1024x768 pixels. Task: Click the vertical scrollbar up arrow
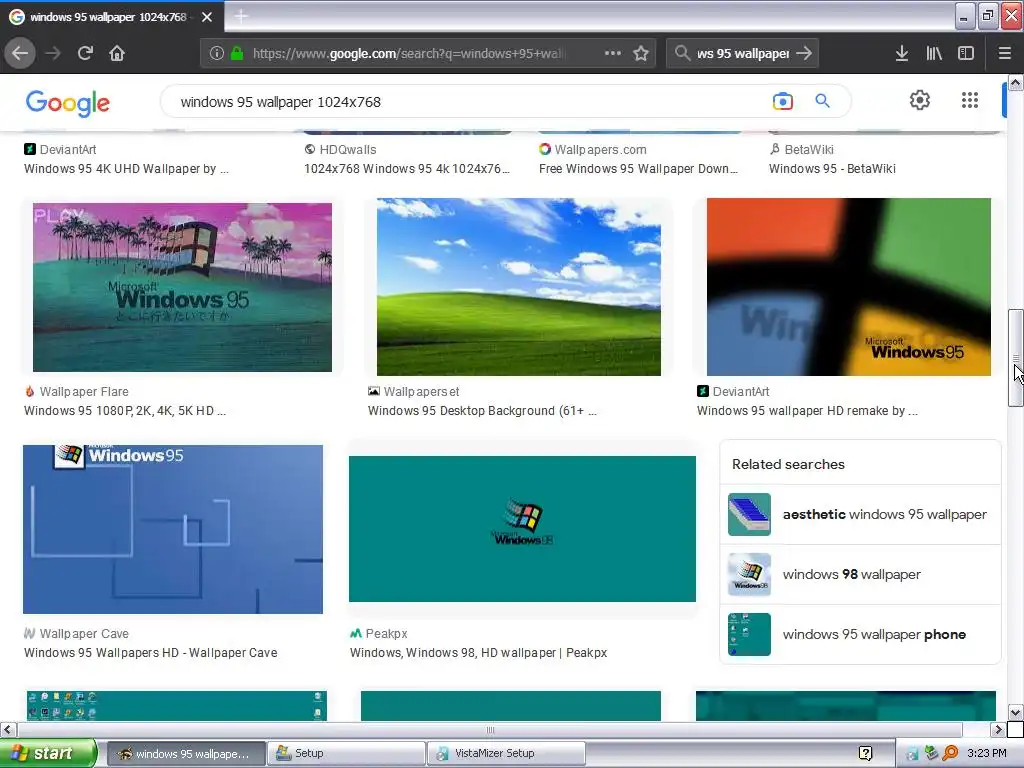[1015, 82]
